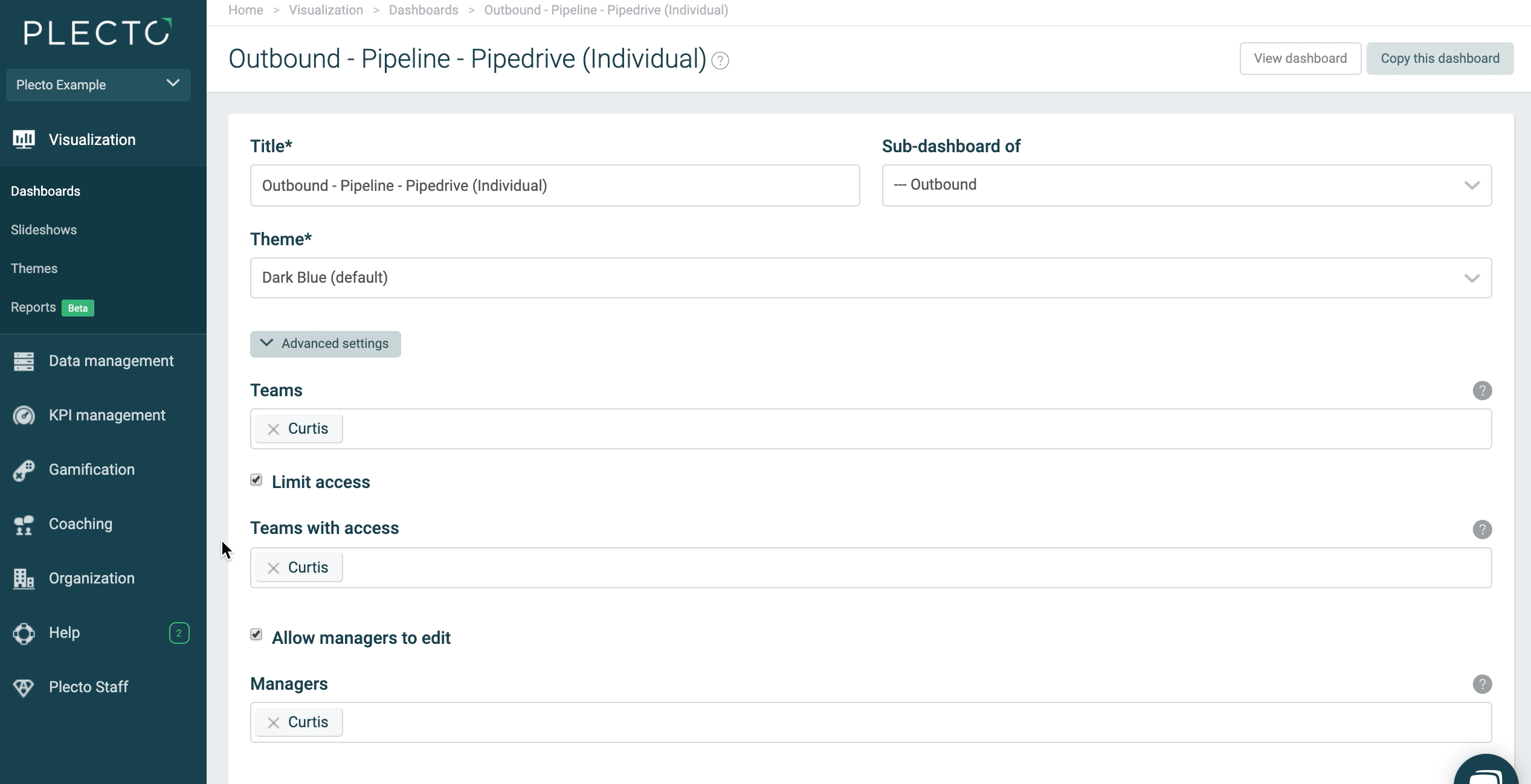Toggle Allow managers to edit checkbox
1531x784 pixels.
click(256, 635)
